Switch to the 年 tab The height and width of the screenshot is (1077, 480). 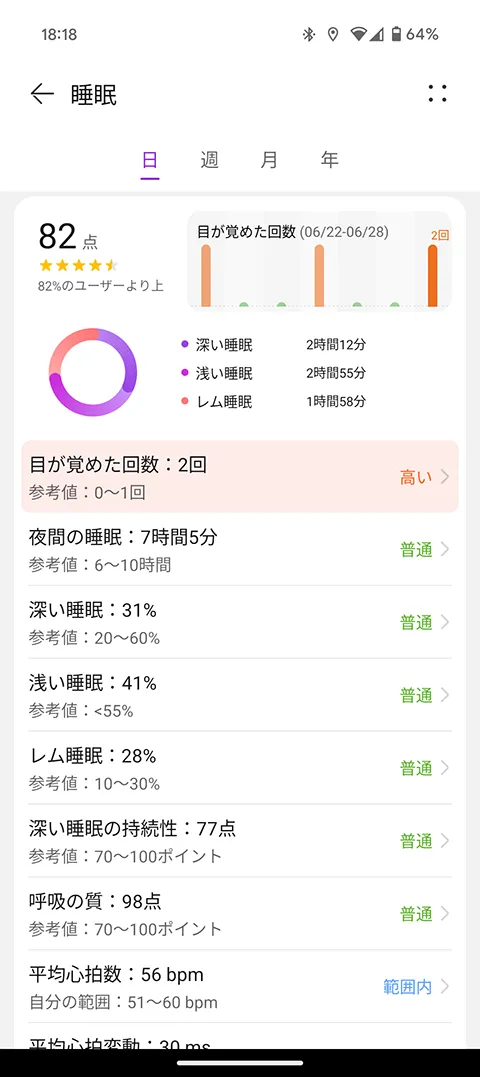(330, 160)
